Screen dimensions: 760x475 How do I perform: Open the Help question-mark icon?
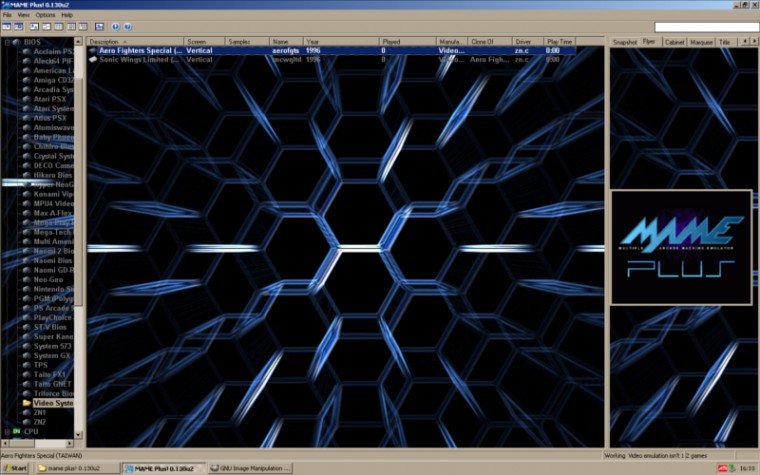point(127,27)
